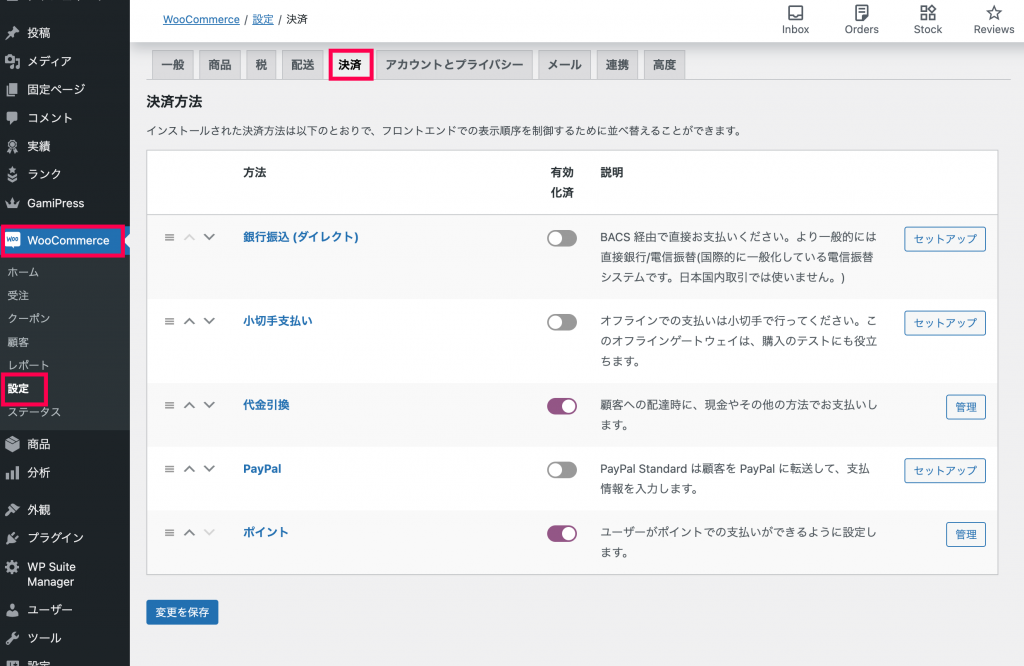Click the GamiPress crown icon
Viewport: 1024px width, 666px height.
pos(12,203)
